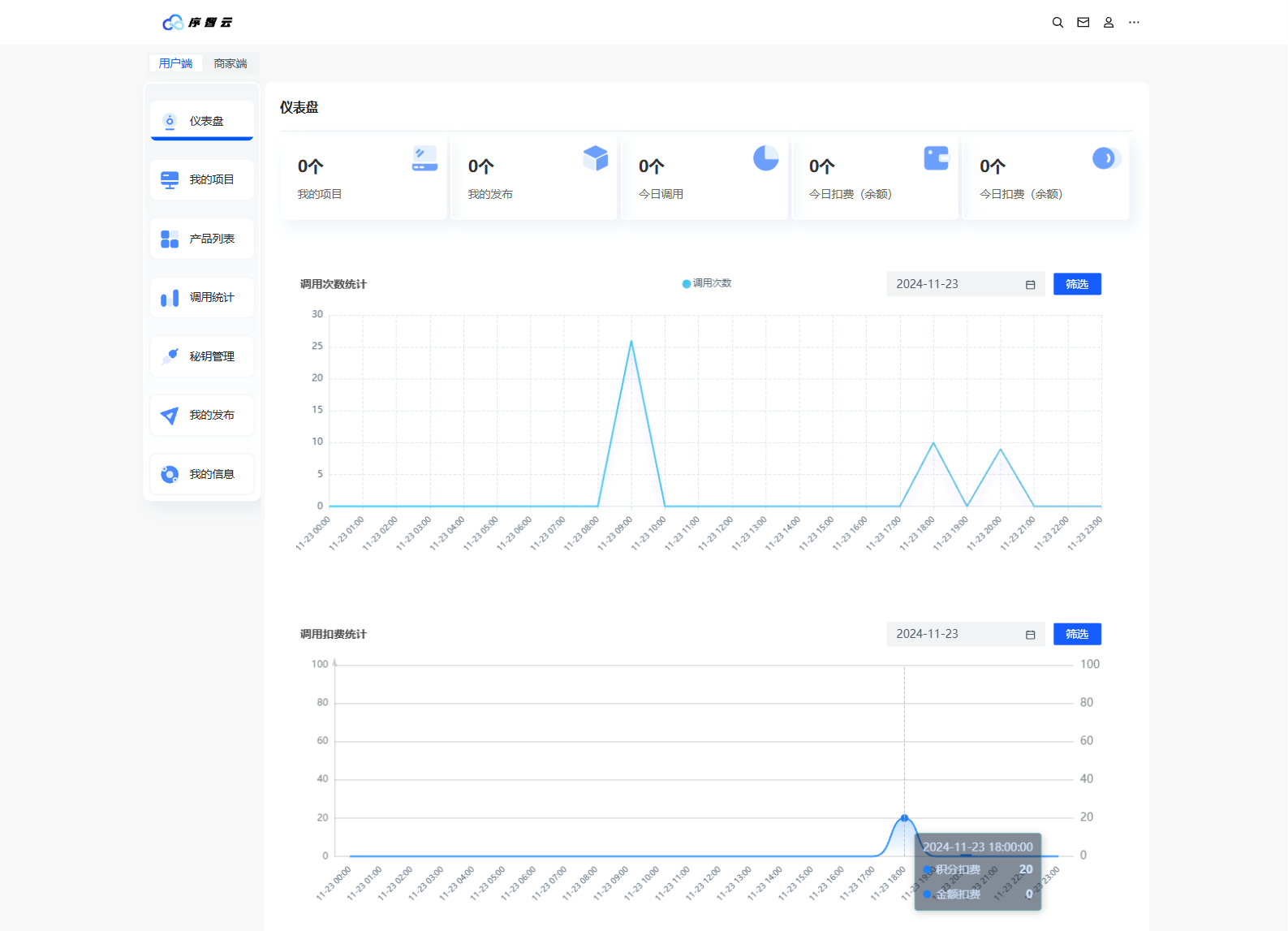Click the card icon on 我的项目 stat
Image resolution: width=1288 pixels, height=931 pixels.
click(424, 158)
